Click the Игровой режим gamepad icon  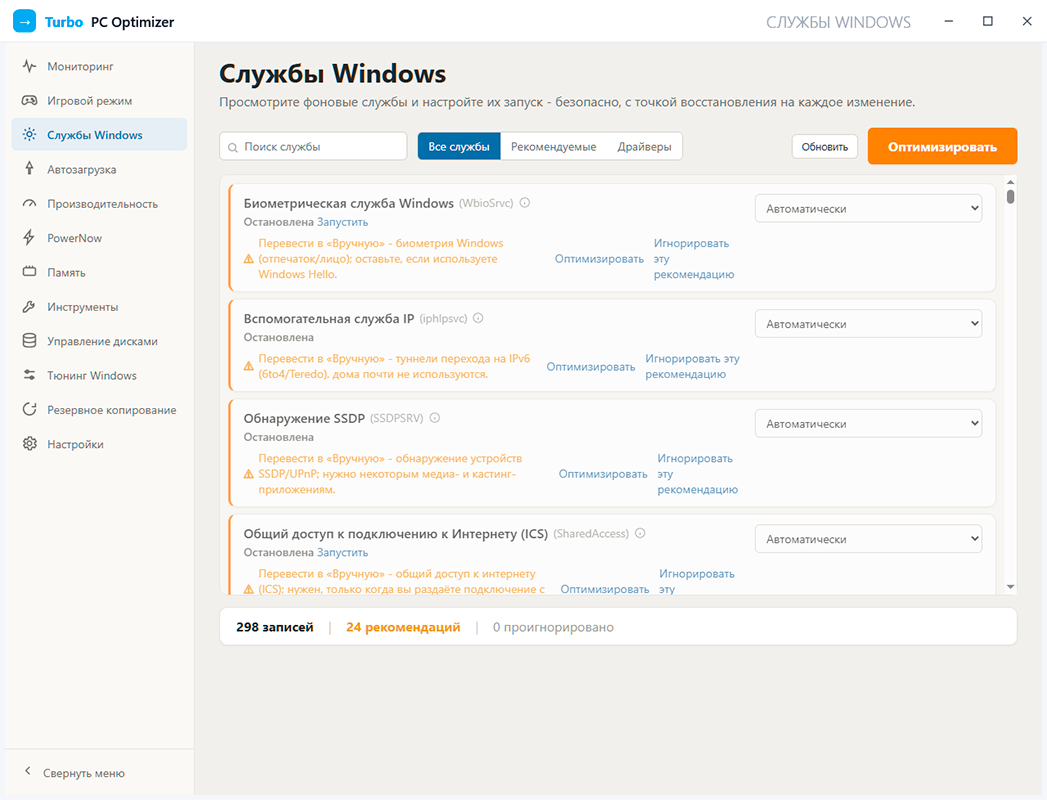[29, 101]
